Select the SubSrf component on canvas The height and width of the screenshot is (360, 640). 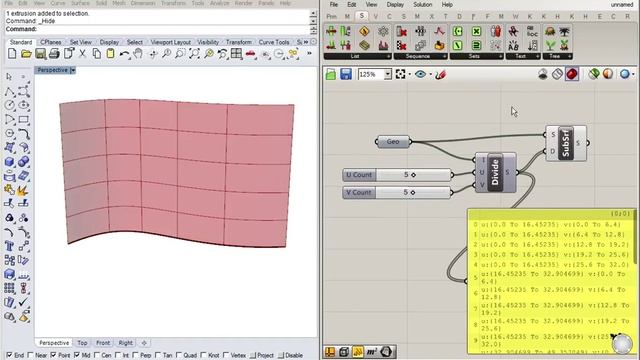click(566, 143)
